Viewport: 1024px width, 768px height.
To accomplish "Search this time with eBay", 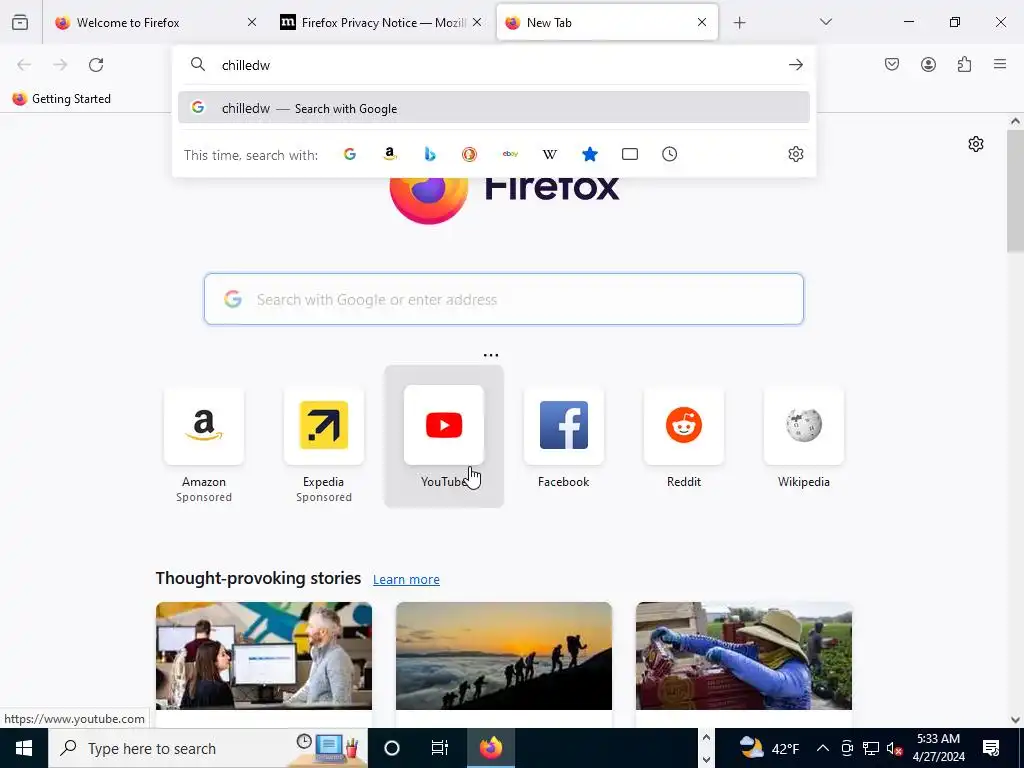I will click(510, 154).
